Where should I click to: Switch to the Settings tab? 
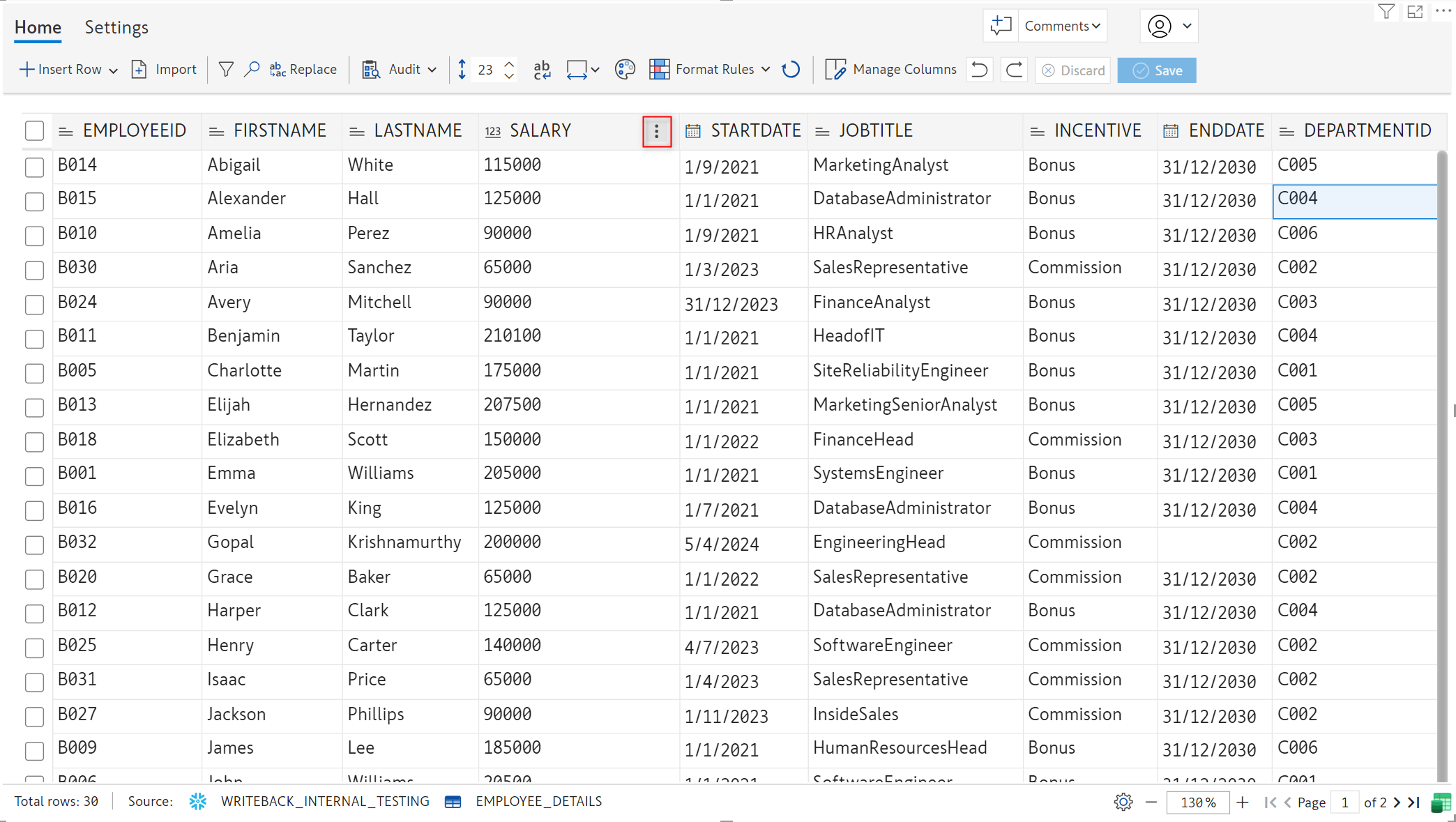pos(116,27)
